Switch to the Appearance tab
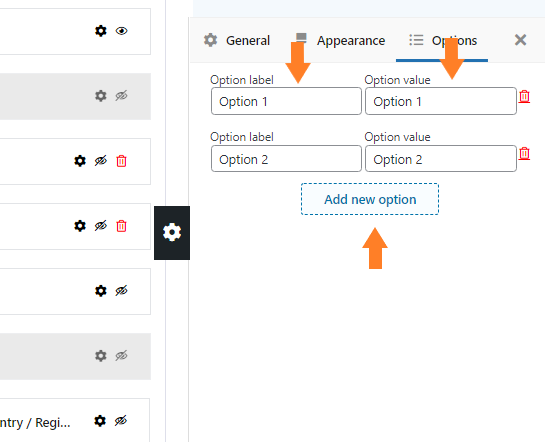The height and width of the screenshot is (442, 545). (x=340, y=40)
